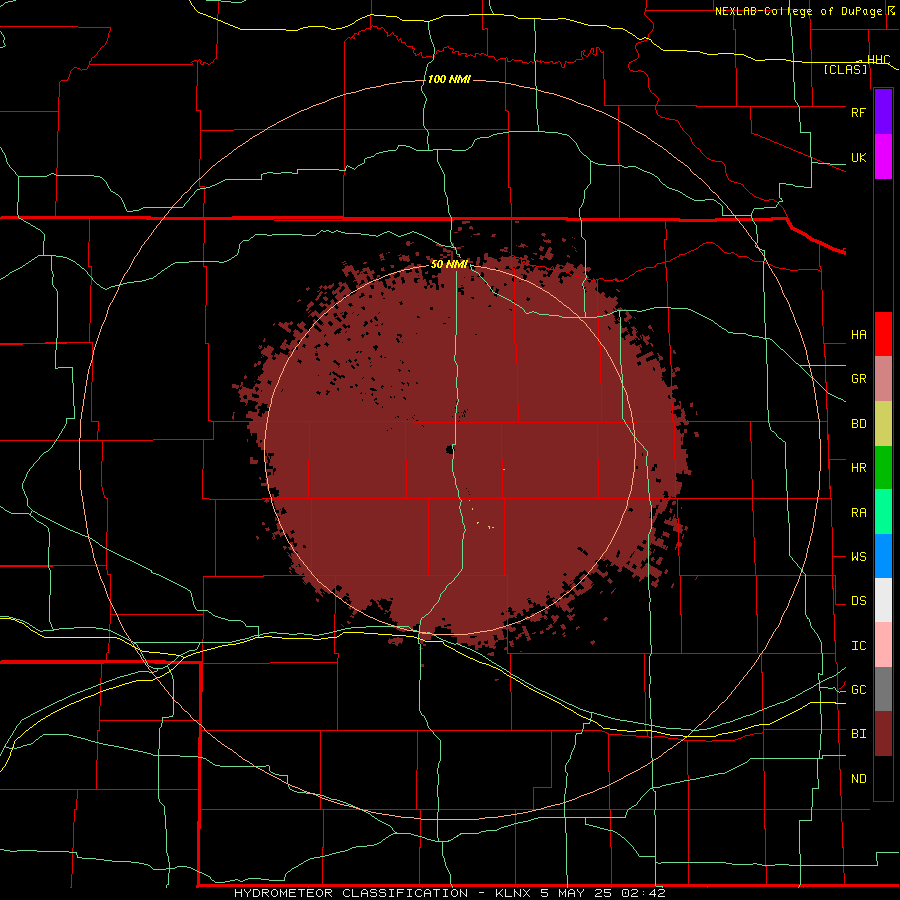Click the WS legend label

point(859,556)
